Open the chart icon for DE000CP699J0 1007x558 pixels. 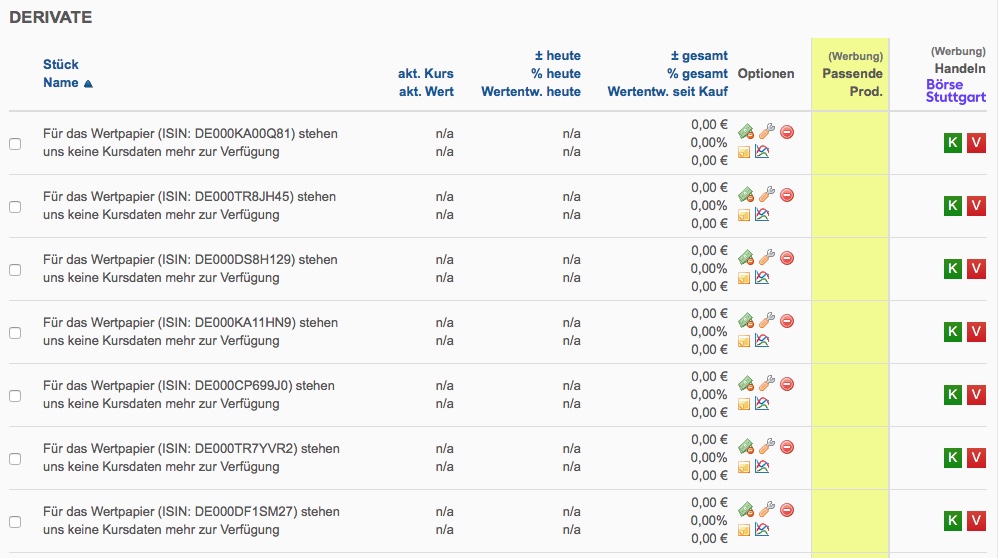click(762, 403)
